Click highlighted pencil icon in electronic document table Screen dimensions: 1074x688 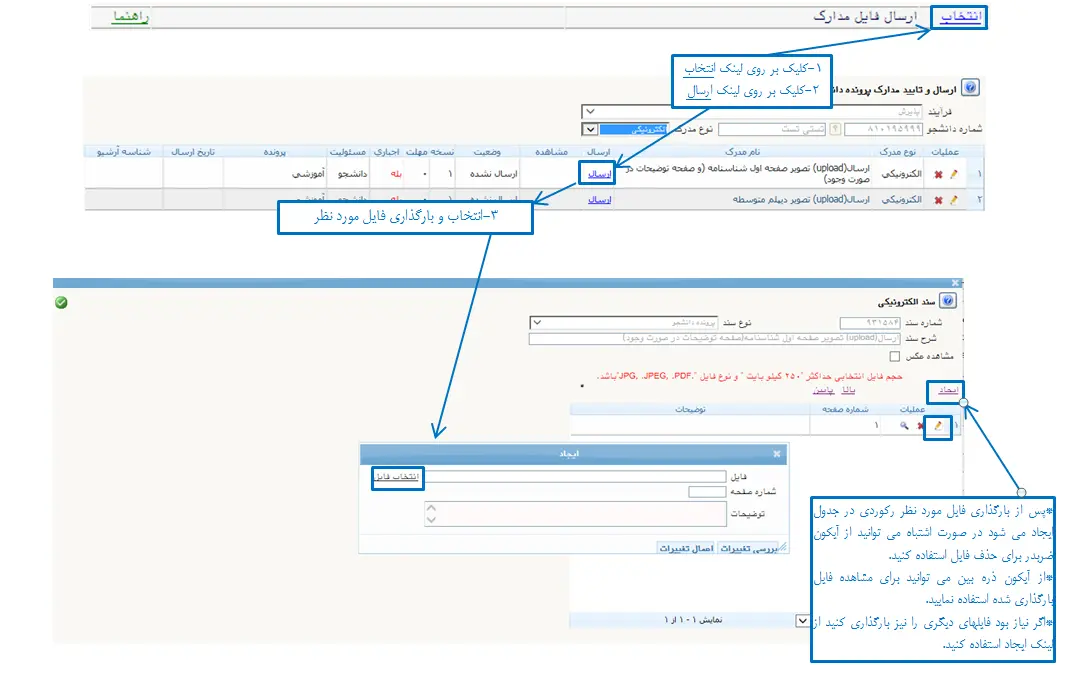tap(938, 426)
